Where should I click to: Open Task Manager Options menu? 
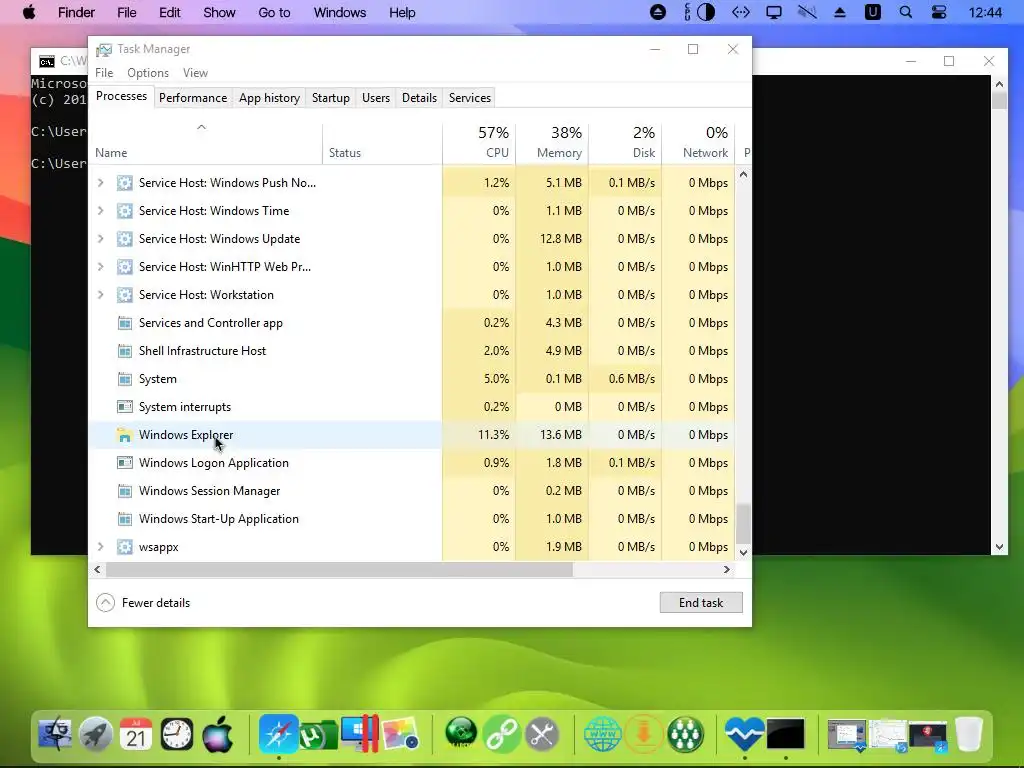(148, 73)
